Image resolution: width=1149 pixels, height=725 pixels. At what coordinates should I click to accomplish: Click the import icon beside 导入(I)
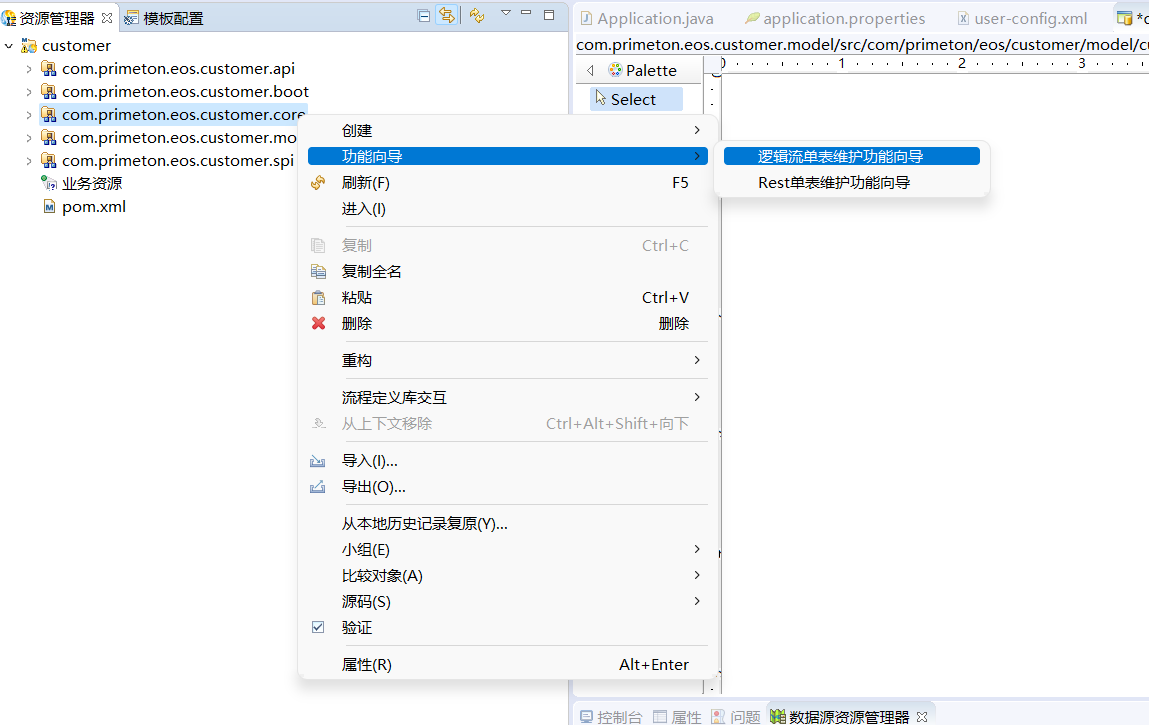click(x=318, y=461)
